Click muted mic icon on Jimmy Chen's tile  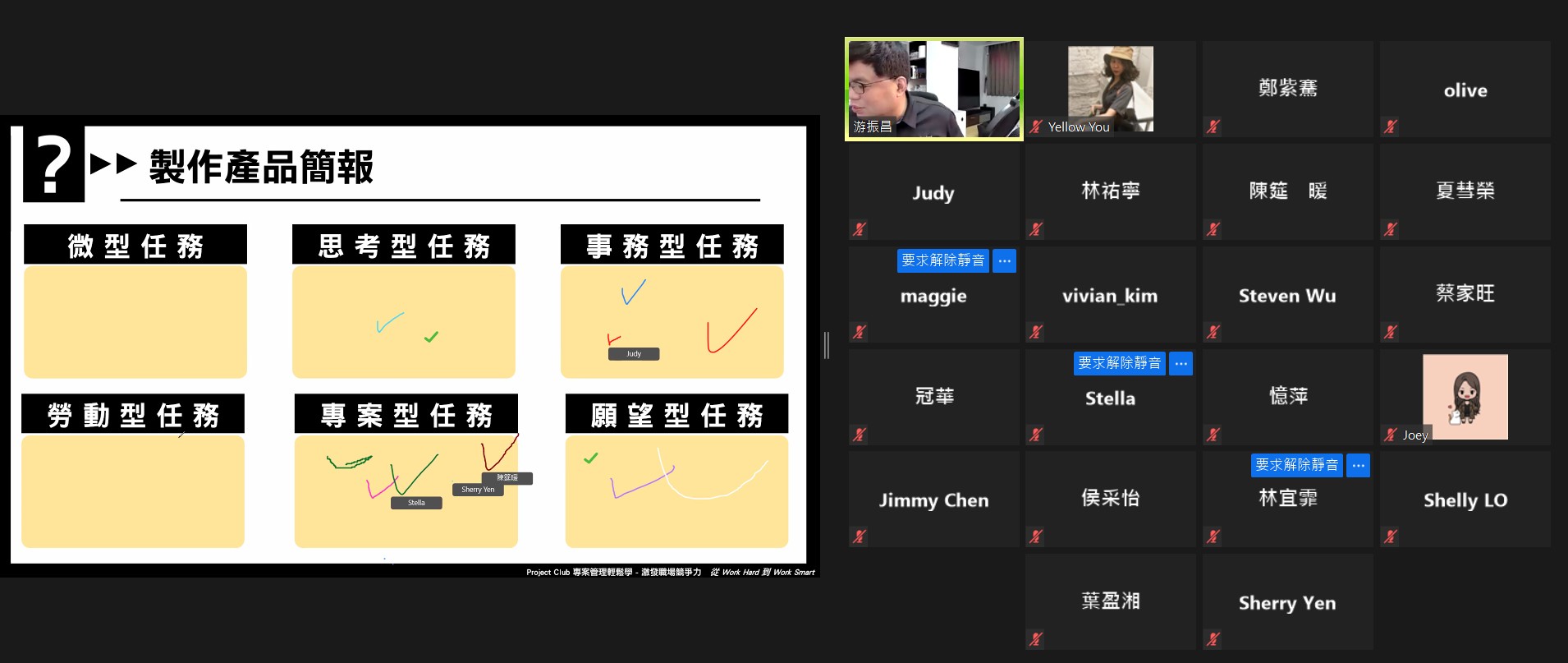[860, 536]
